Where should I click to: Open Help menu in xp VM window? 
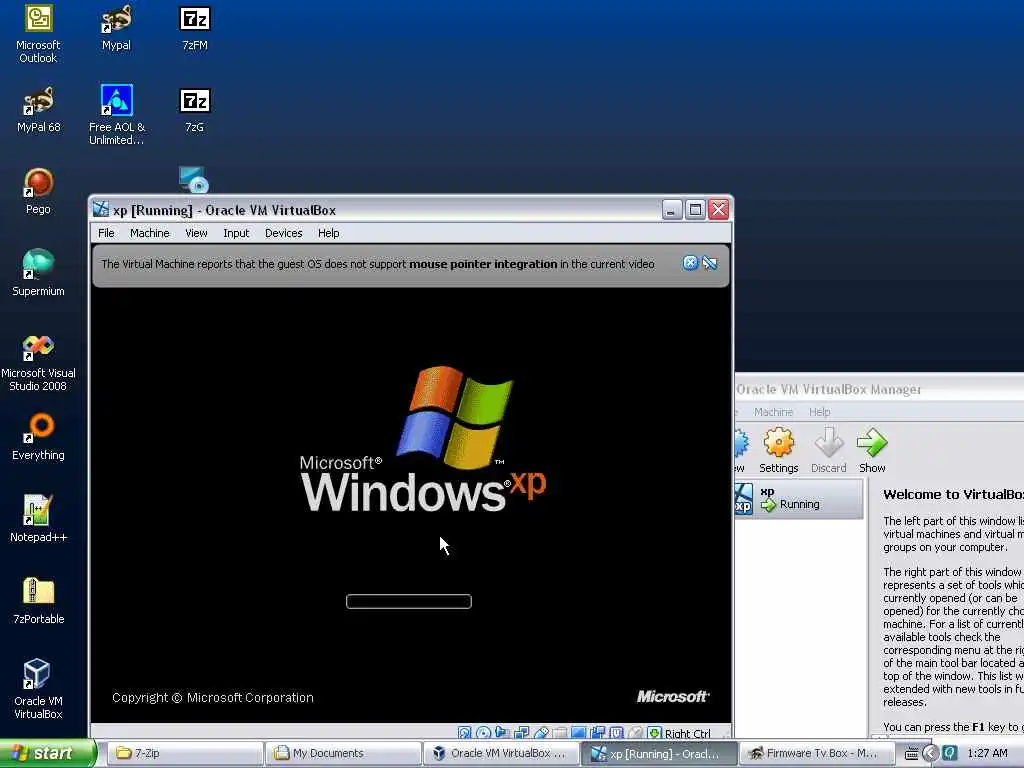point(328,233)
